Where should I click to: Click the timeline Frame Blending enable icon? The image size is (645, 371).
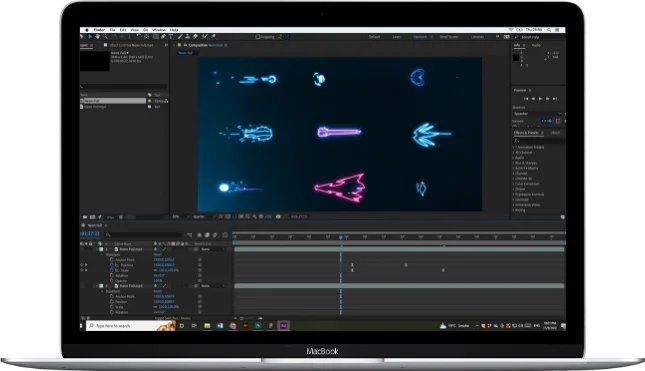tap(207, 235)
